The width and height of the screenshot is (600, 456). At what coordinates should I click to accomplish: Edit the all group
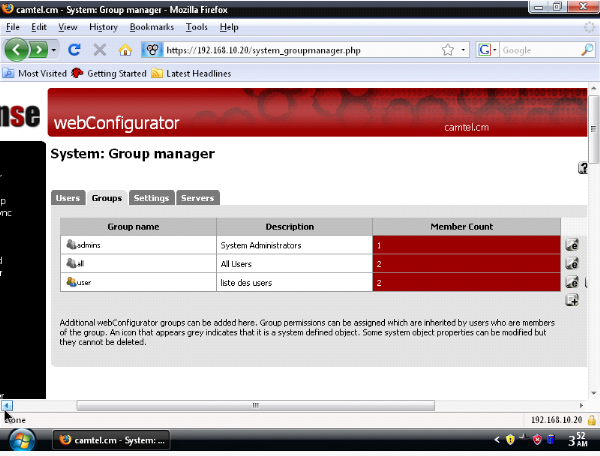572,264
